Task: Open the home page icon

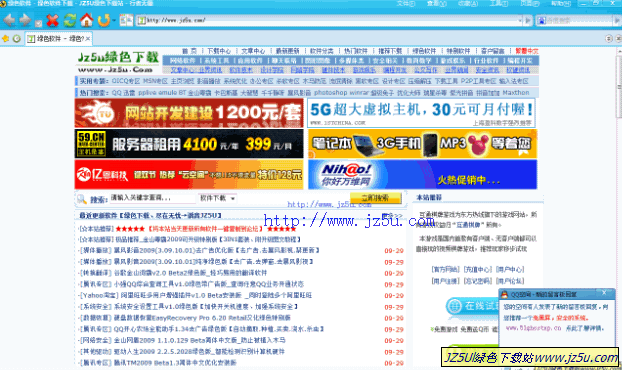Action: (86, 20)
